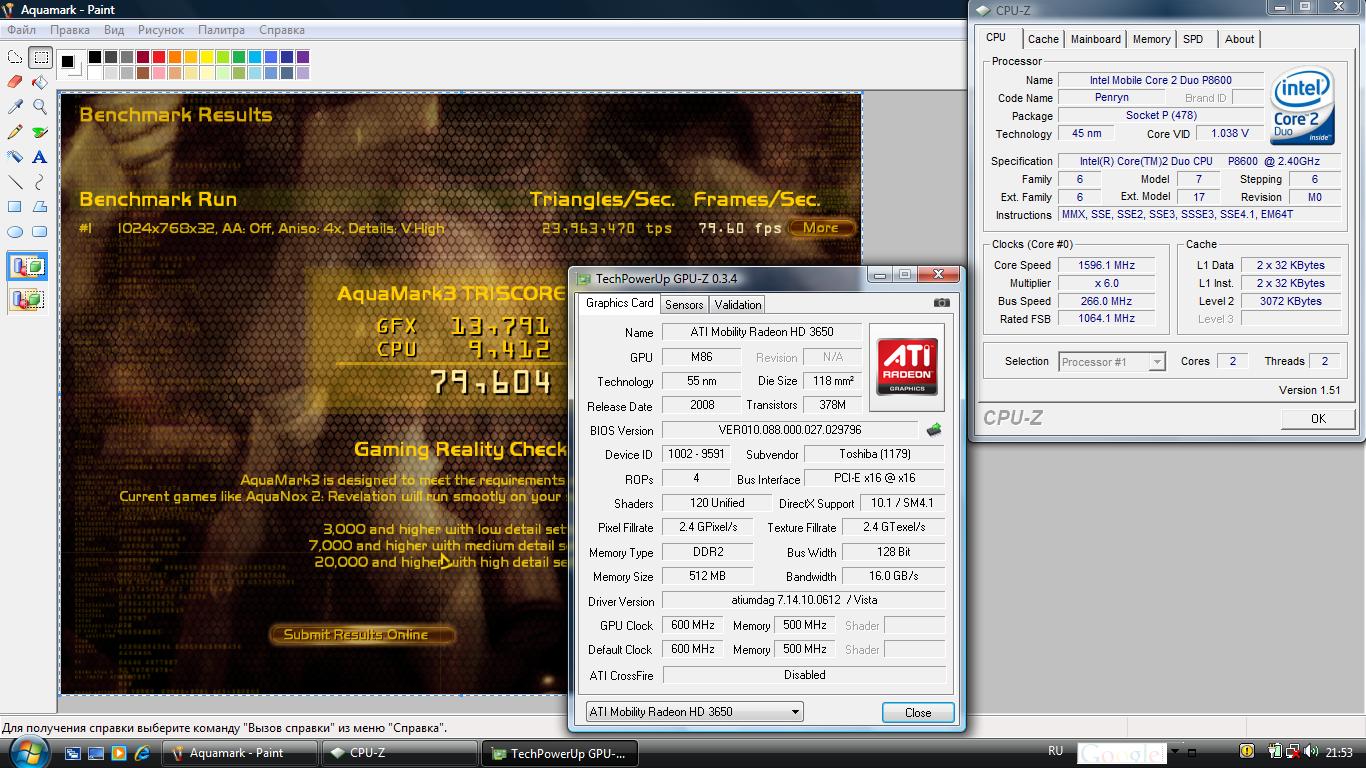Viewport: 1366px width, 768px height.
Task: Select the Color picker eyedropper tool
Action: (x=15, y=107)
